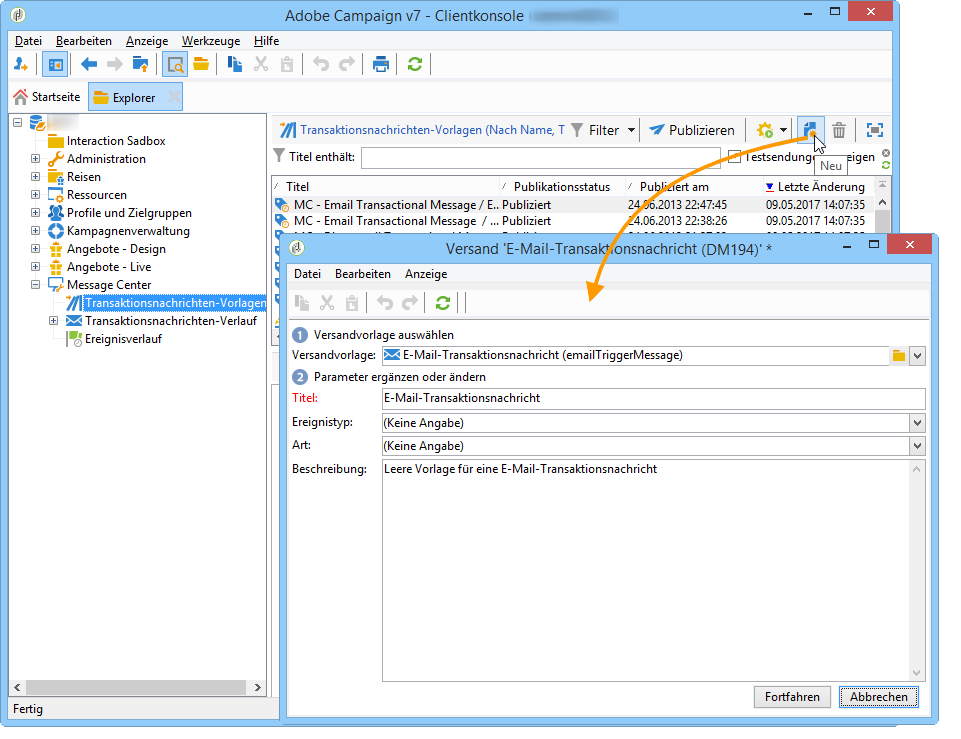Expand the Administration tree node
Image resolution: width=961 pixels, height=739 pixels.
36,159
